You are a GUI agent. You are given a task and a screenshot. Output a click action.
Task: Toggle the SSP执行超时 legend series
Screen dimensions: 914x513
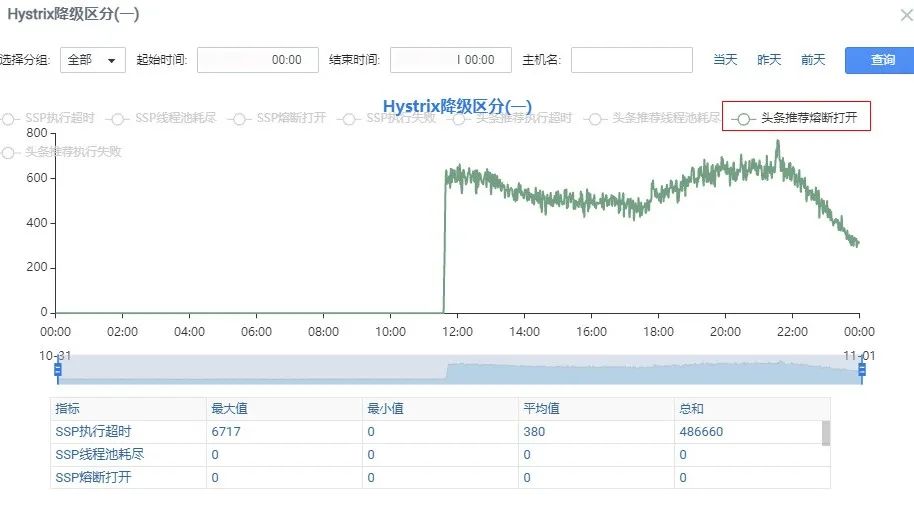pos(48,118)
